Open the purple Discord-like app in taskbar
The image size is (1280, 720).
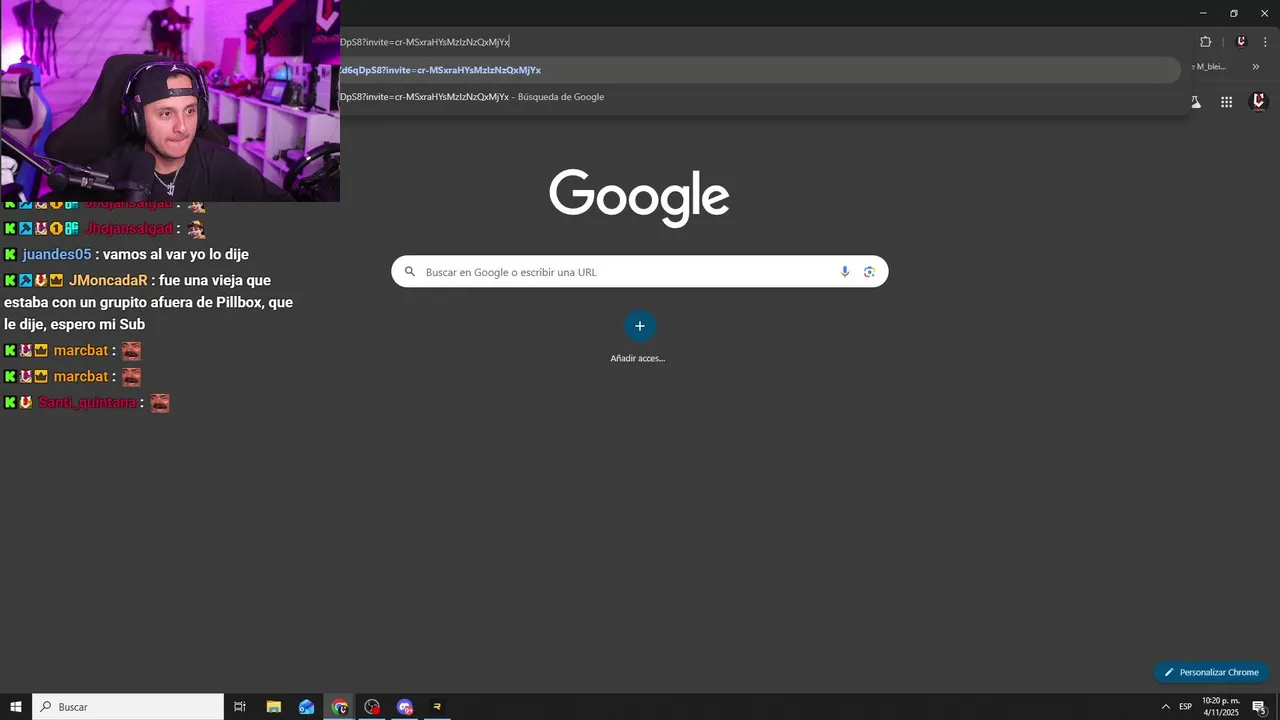point(405,707)
